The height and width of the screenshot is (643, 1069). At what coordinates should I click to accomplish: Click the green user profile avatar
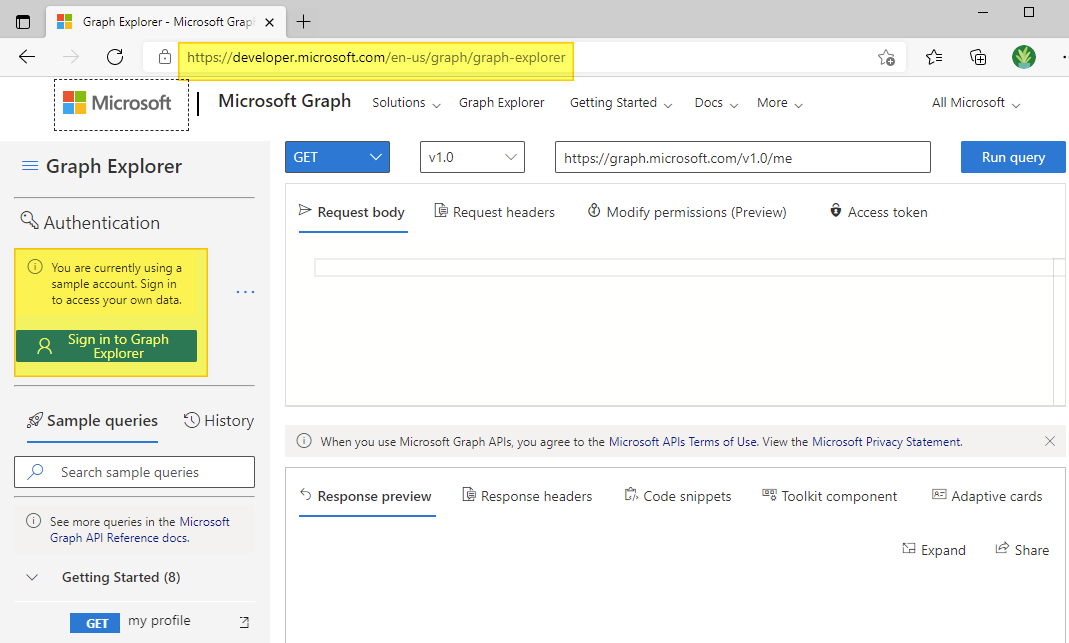click(x=1023, y=57)
